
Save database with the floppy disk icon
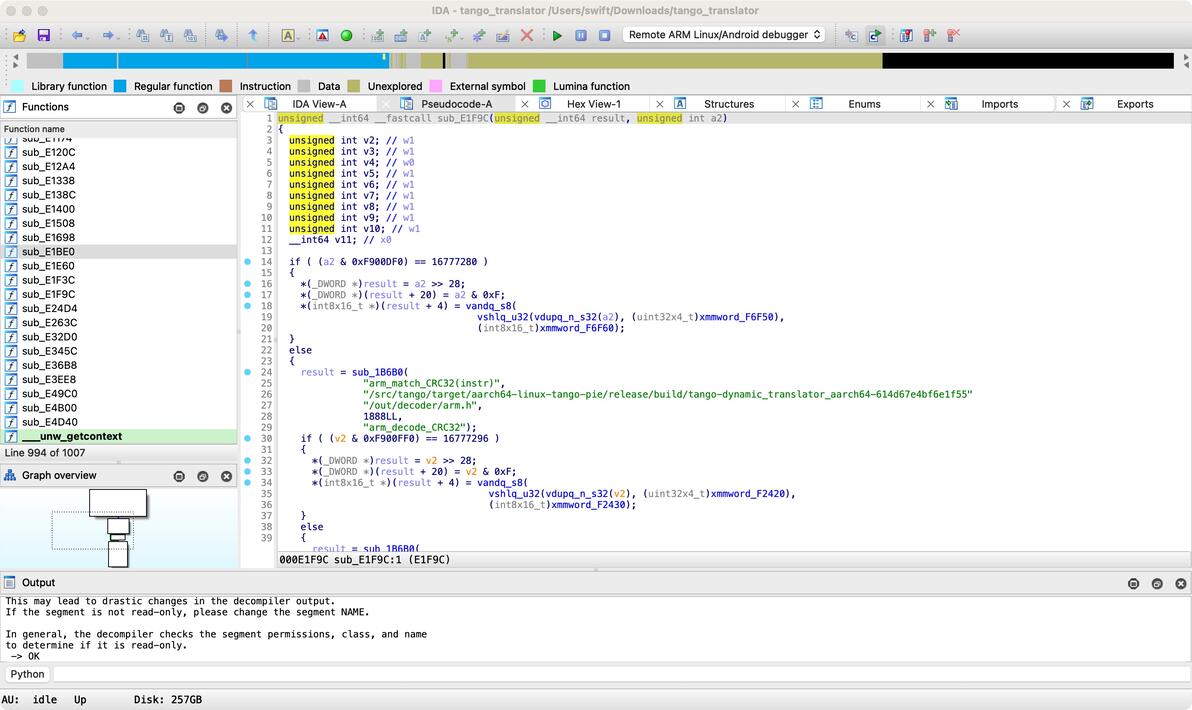pos(43,35)
